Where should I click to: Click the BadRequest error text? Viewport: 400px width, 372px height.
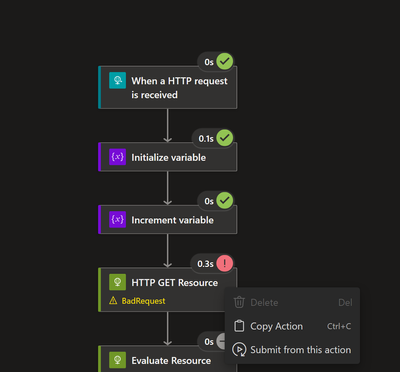click(x=143, y=301)
